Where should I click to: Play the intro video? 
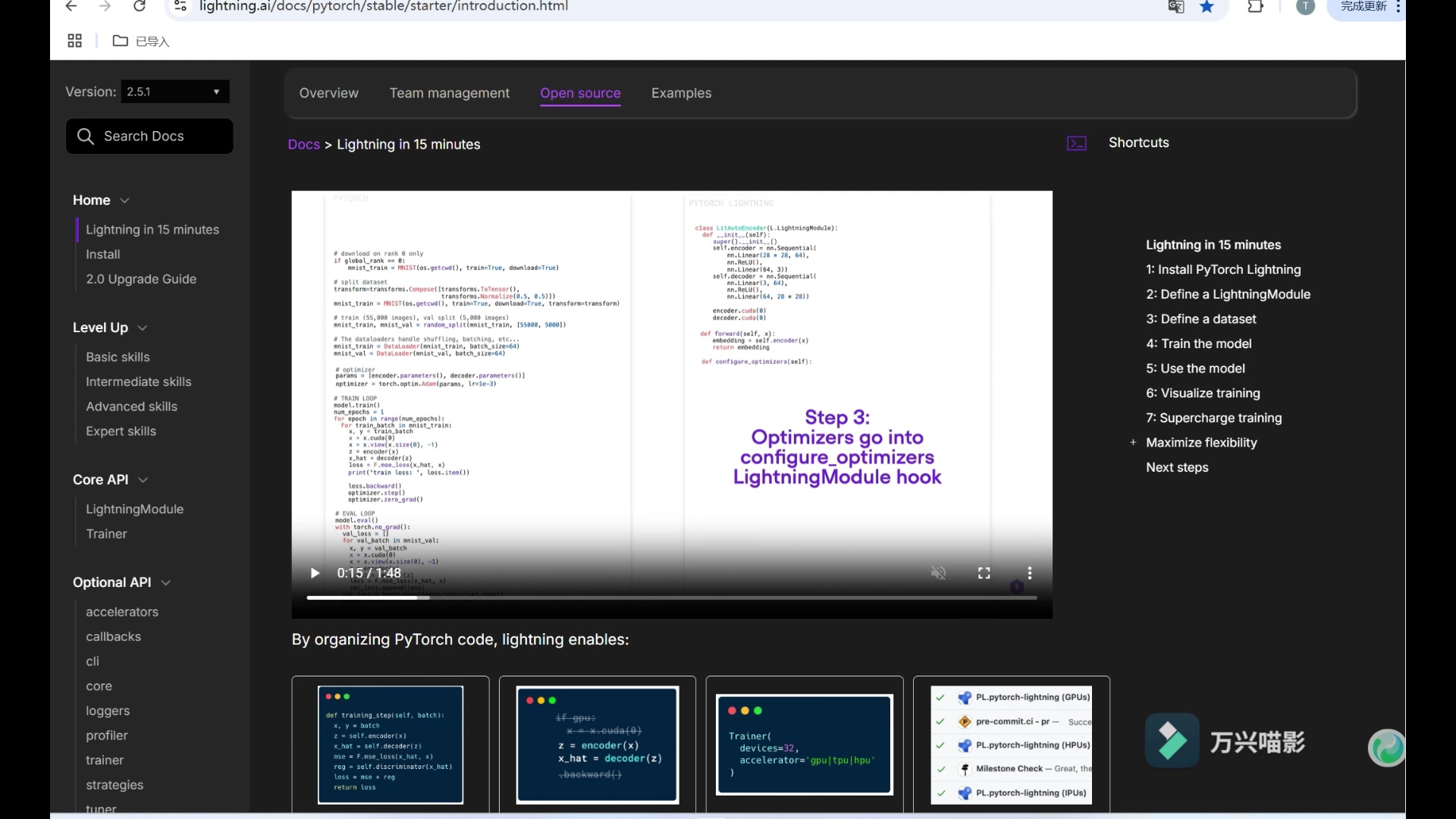tap(315, 573)
